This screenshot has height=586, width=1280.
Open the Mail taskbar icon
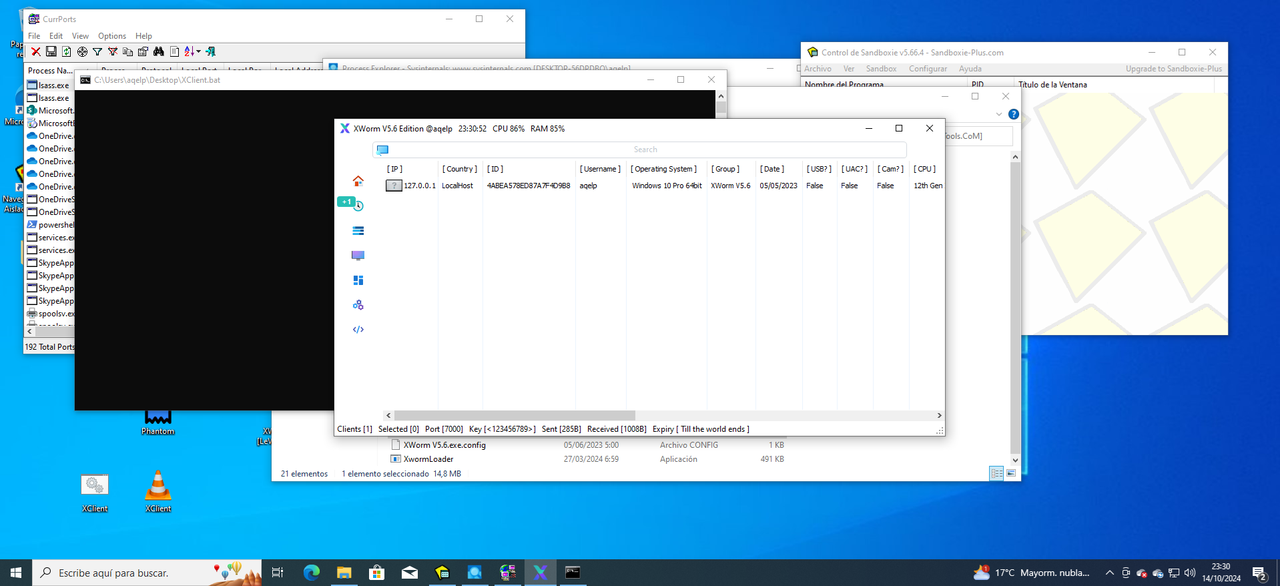409,572
